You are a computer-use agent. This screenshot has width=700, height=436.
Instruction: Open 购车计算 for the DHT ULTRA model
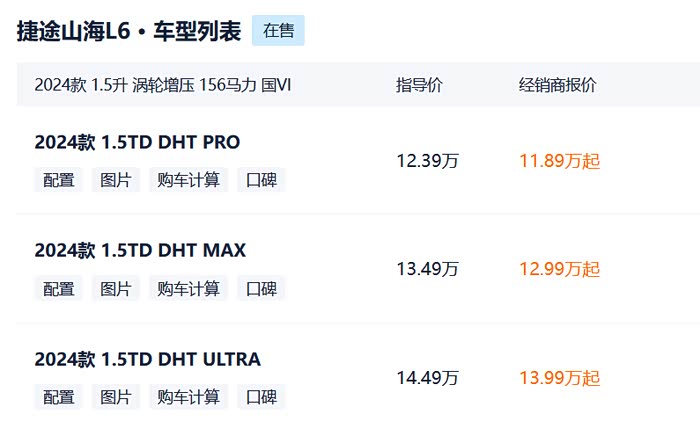coord(188,397)
